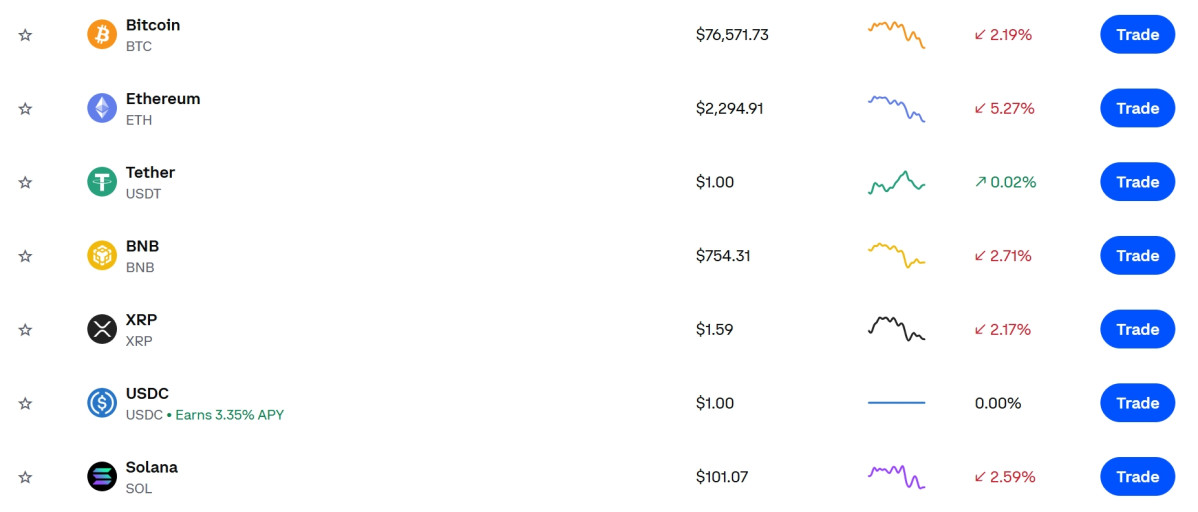Click Solana's purple price sparkline
The image size is (1198, 512).
(896, 476)
